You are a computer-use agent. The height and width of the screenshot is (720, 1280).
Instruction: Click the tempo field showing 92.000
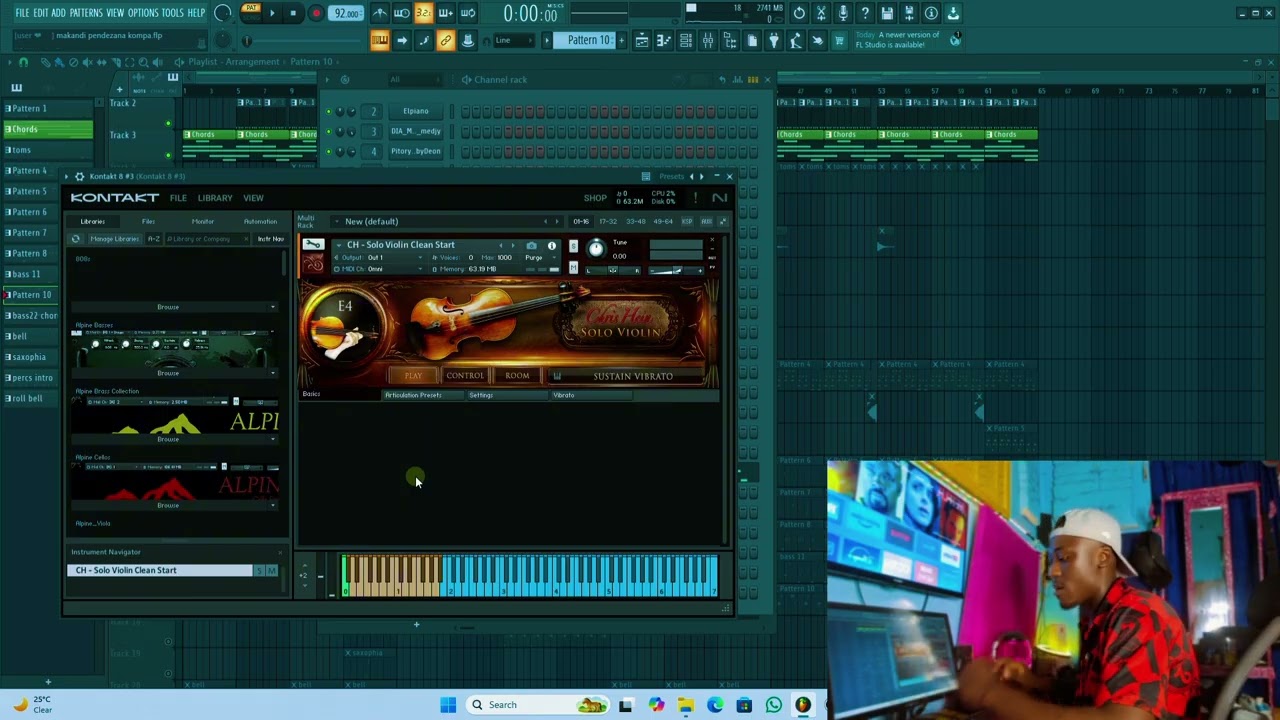point(346,13)
